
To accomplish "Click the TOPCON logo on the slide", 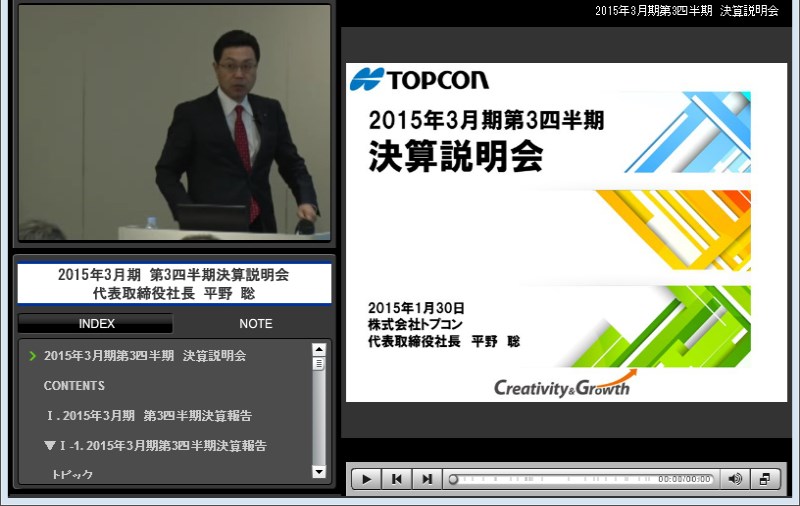I will click(419, 80).
